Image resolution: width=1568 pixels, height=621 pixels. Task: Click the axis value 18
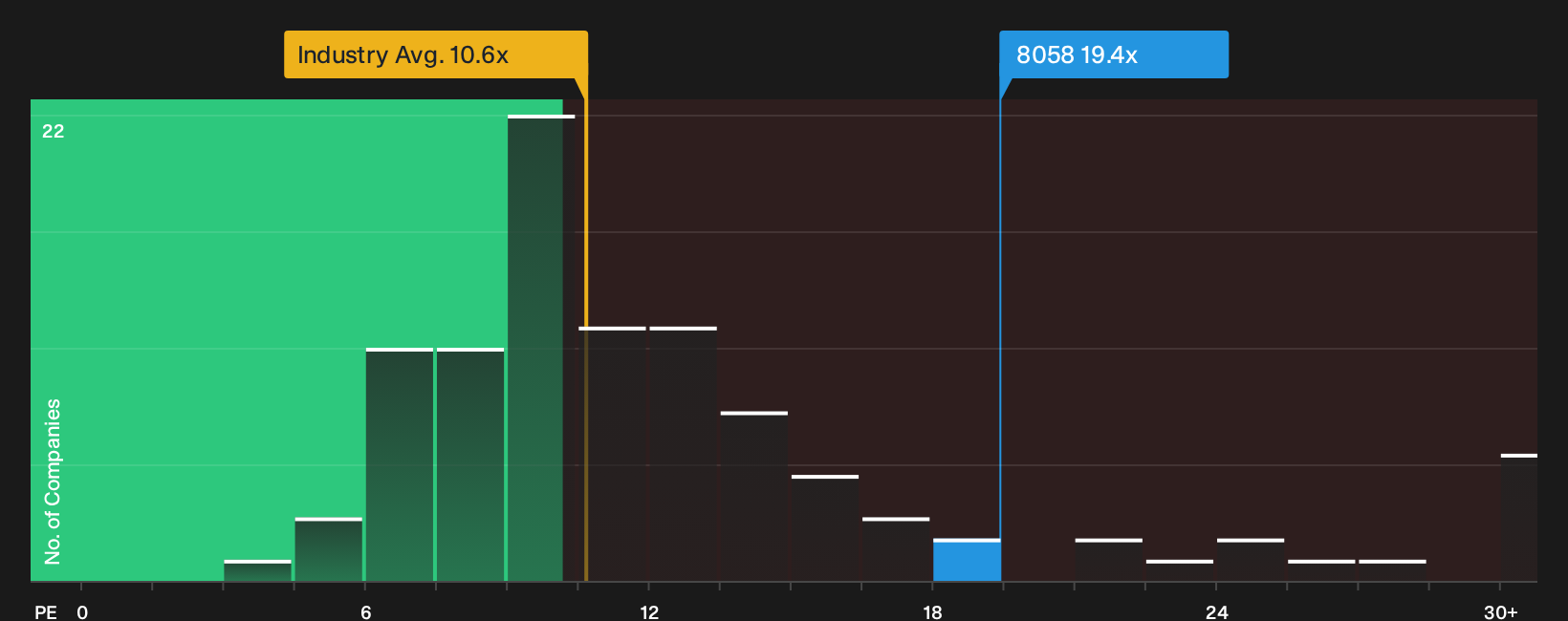932,612
